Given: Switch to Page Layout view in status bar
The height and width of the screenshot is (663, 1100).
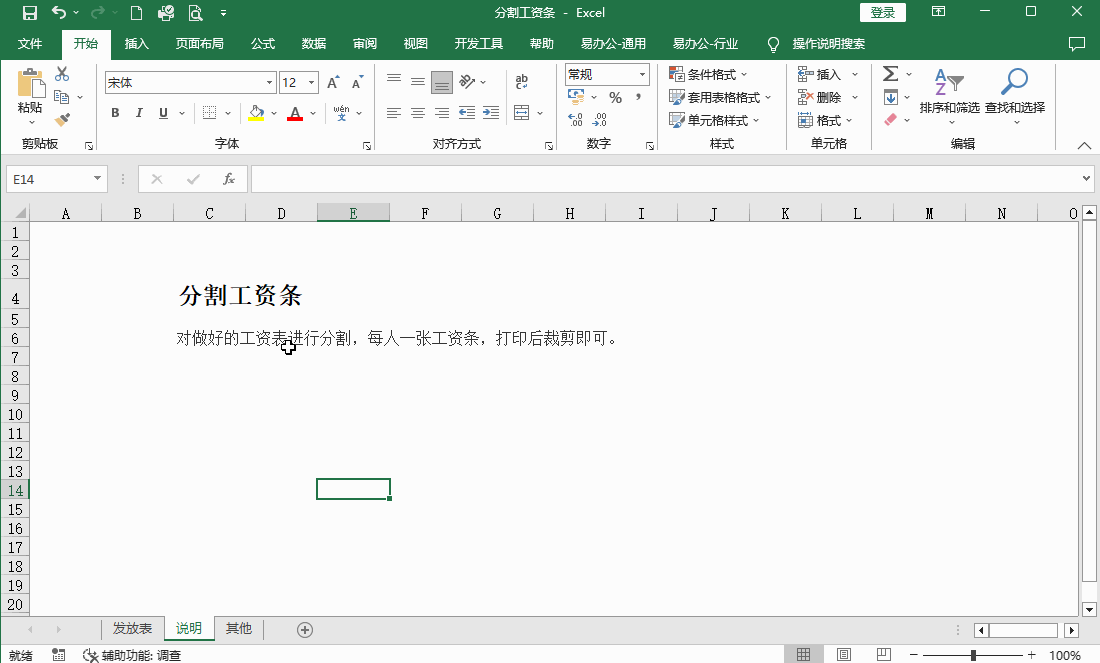Looking at the screenshot, I should (x=843, y=655).
